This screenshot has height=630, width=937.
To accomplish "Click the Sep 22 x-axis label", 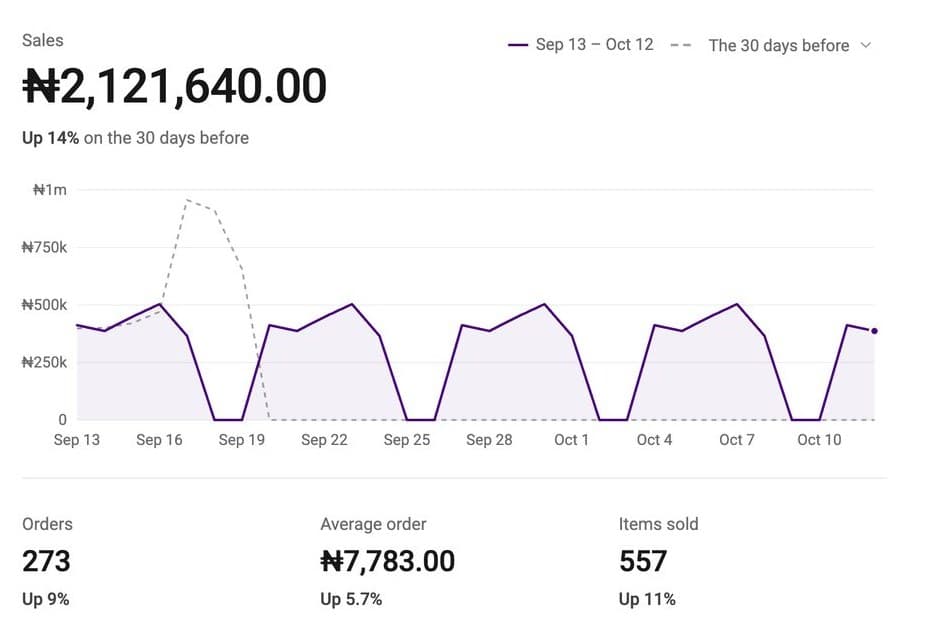I will [x=324, y=440].
